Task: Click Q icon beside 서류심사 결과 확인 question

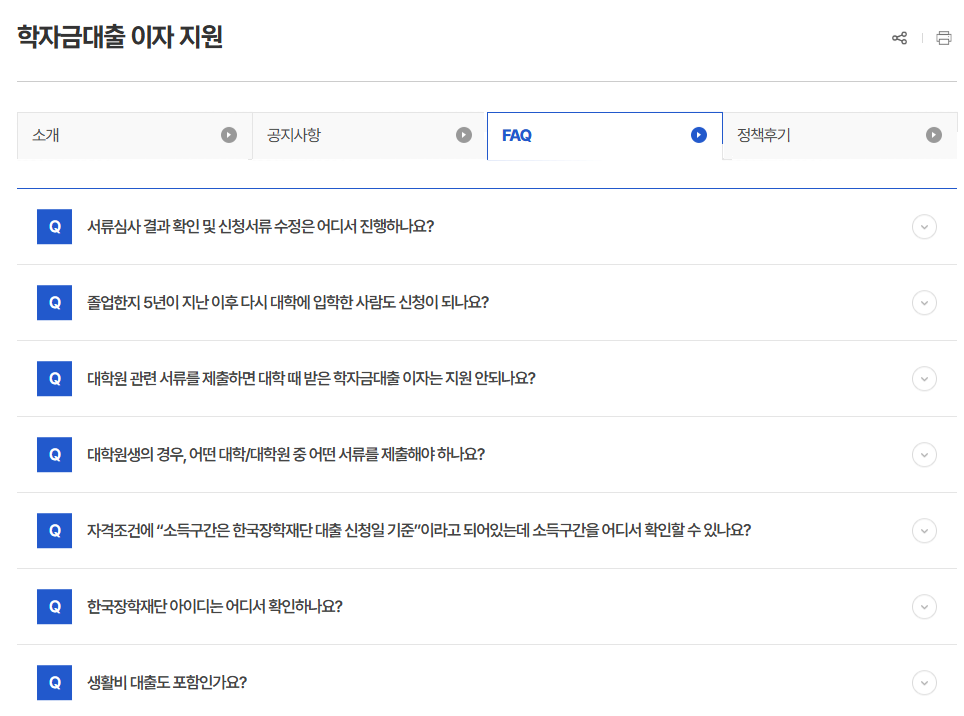Action: 54,227
